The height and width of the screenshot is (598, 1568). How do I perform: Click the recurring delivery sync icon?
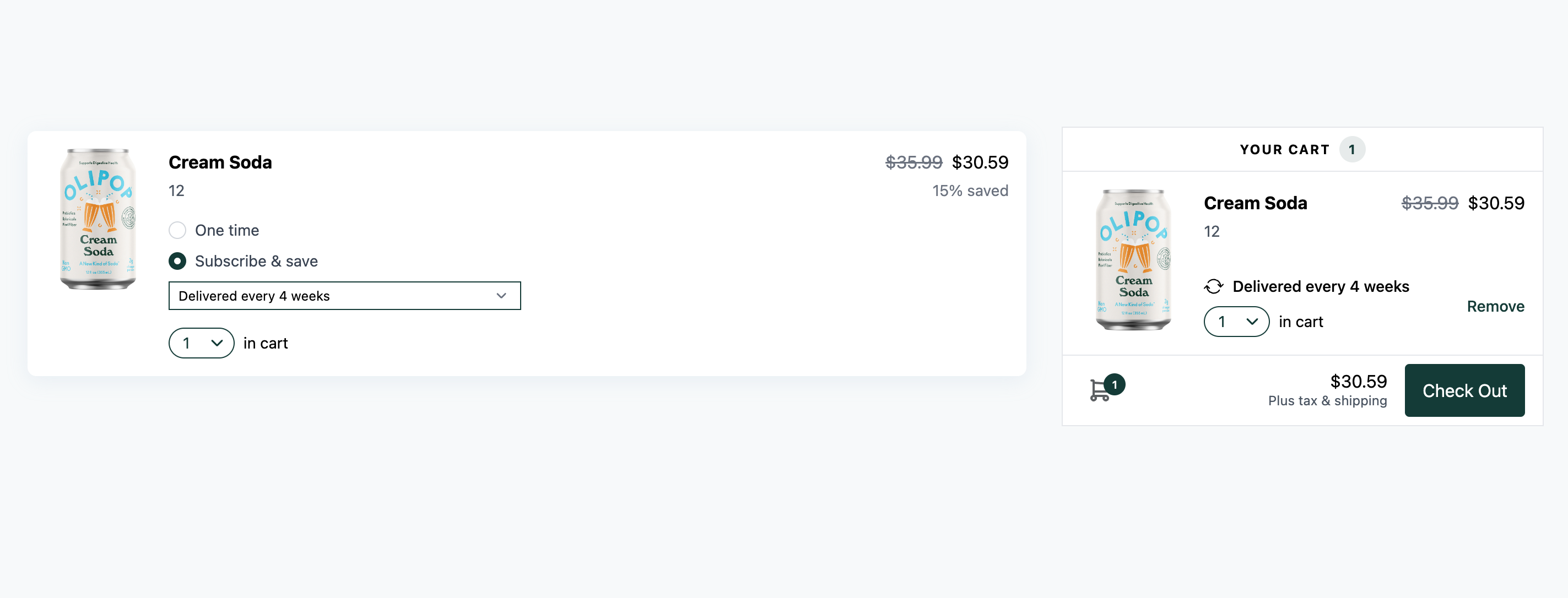point(1213,286)
